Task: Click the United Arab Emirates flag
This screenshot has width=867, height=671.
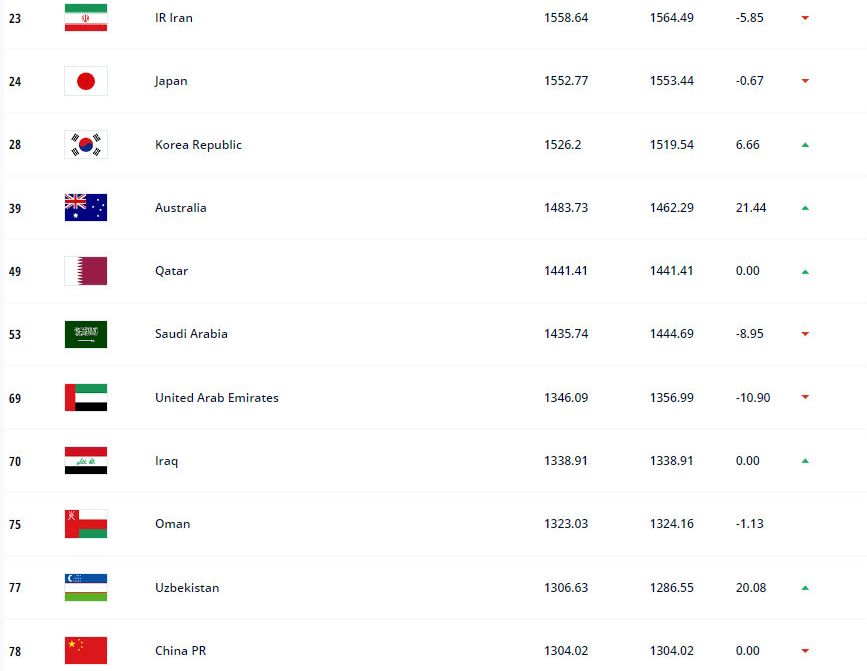Action: tap(85, 398)
